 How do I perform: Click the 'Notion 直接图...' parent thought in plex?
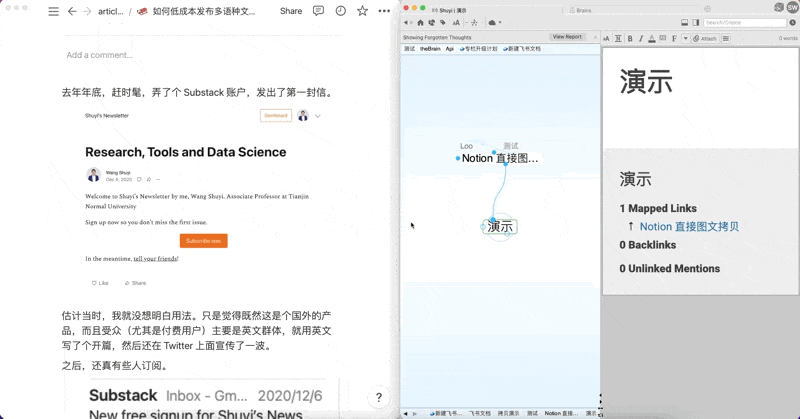click(499, 158)
